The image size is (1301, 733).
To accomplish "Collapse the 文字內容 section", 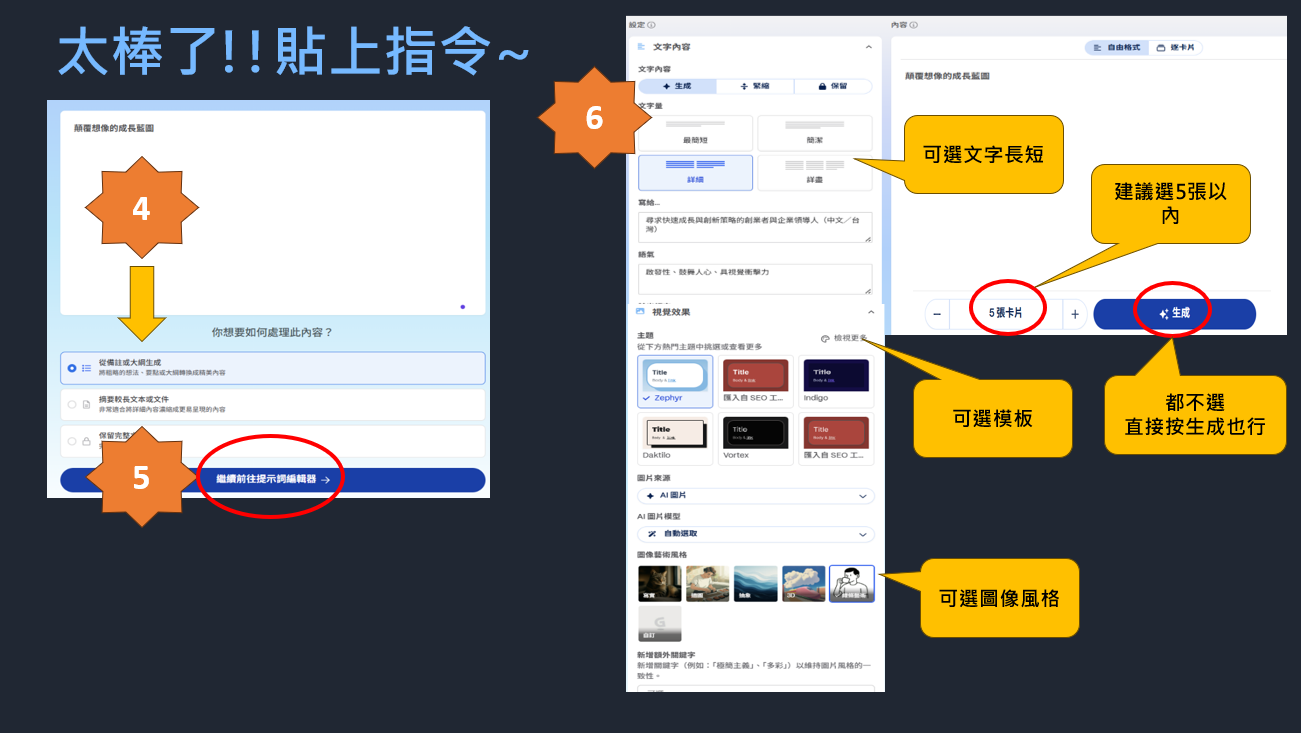I will [868, 47].
